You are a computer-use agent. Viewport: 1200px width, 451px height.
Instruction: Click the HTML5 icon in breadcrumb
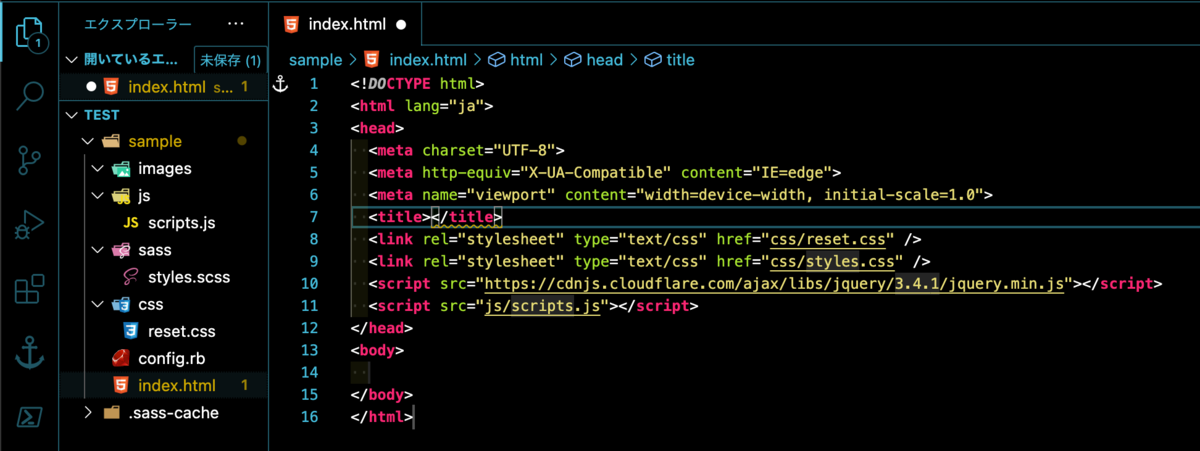click(x=373, y=60)
